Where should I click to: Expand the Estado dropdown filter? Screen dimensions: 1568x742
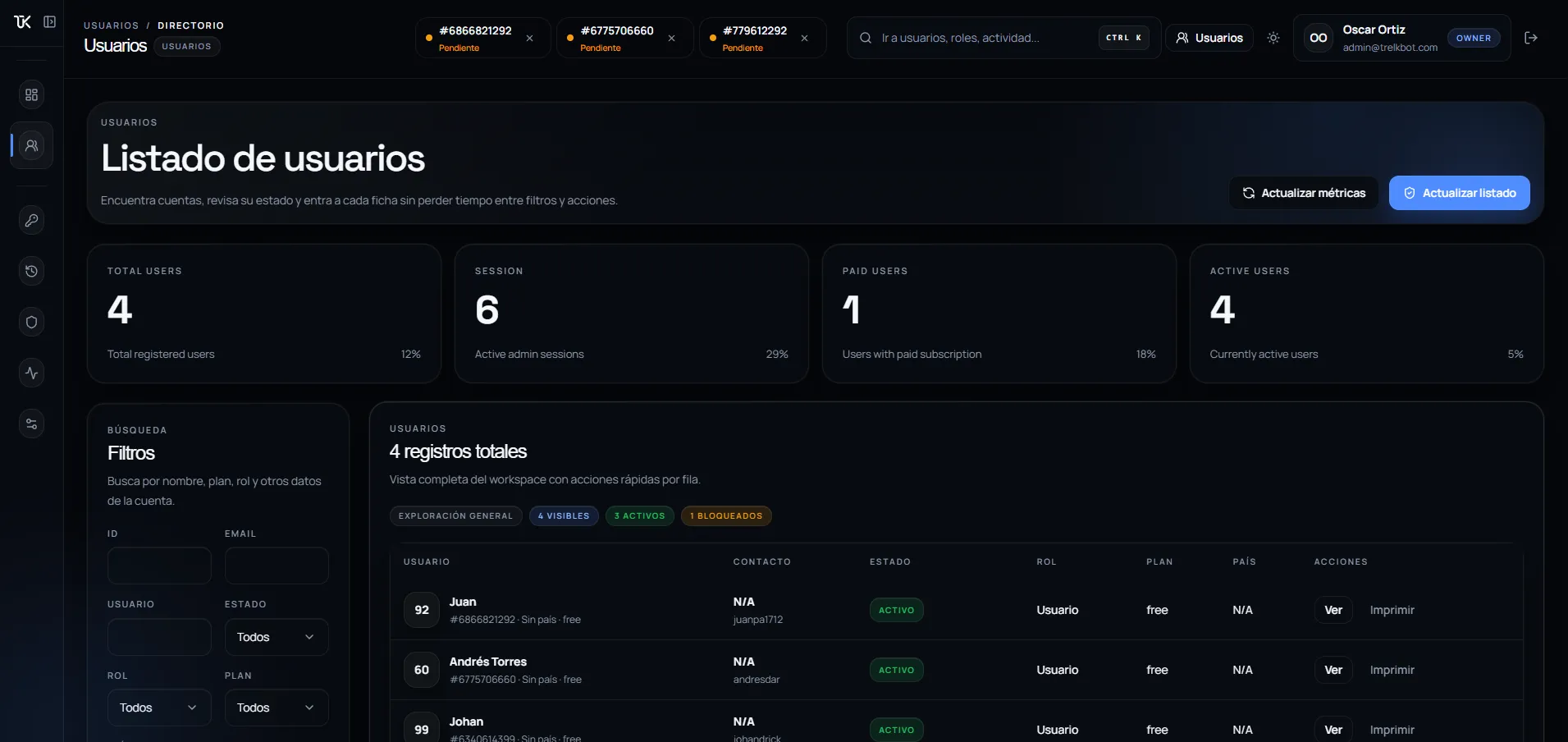click(x=277, y=637)
